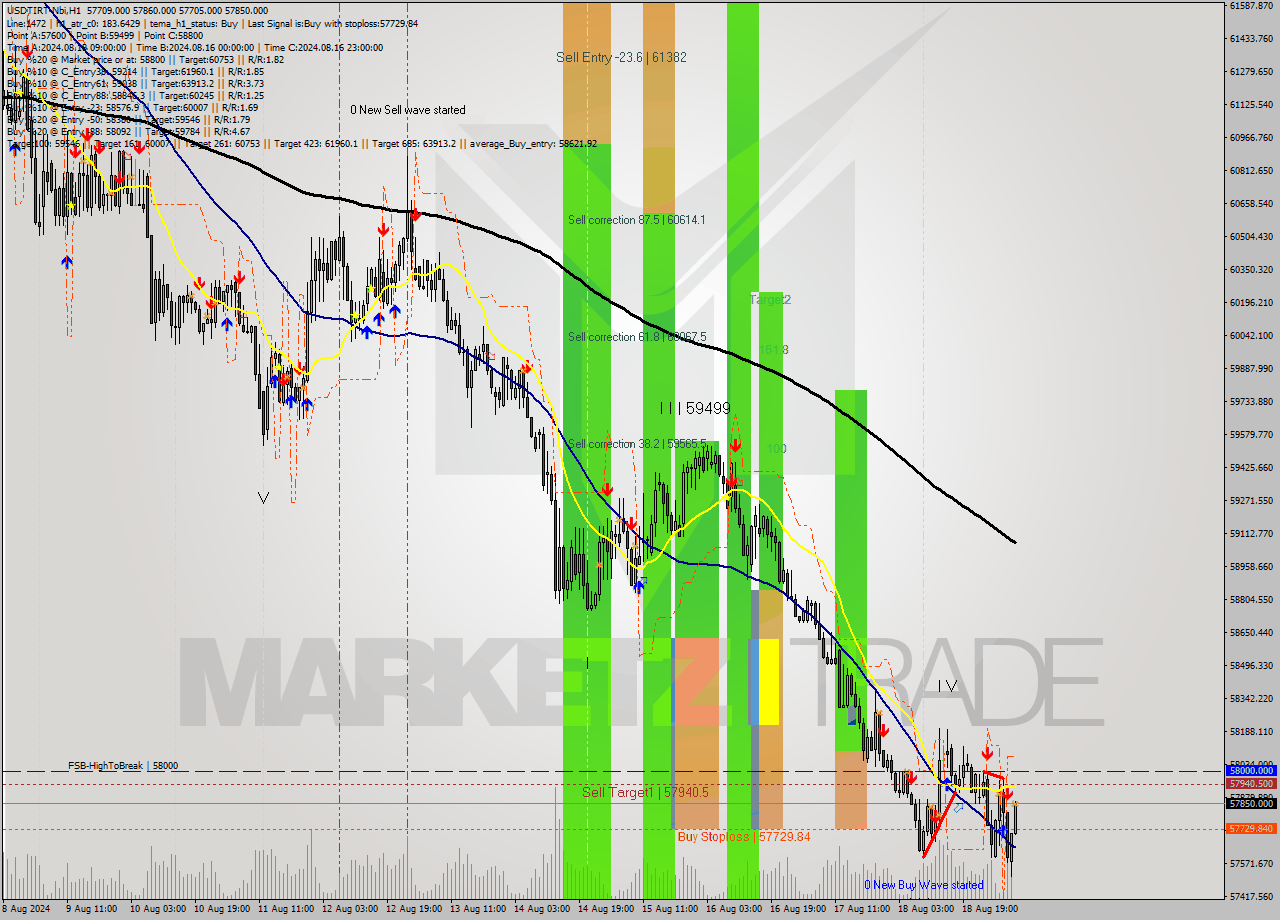Click the symbol header 'USDTIRT-Nbi,H1'

(42, 10)
